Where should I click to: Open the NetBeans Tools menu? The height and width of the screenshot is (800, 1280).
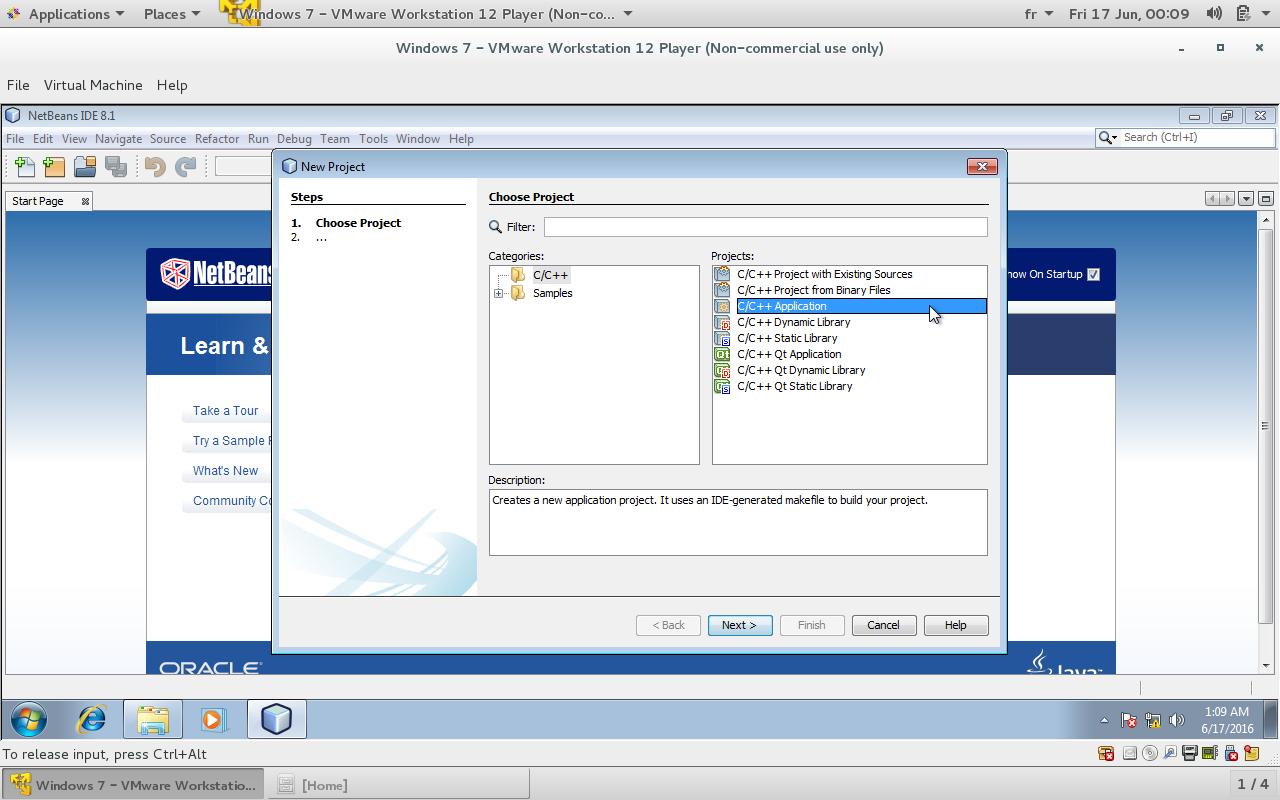373,139
